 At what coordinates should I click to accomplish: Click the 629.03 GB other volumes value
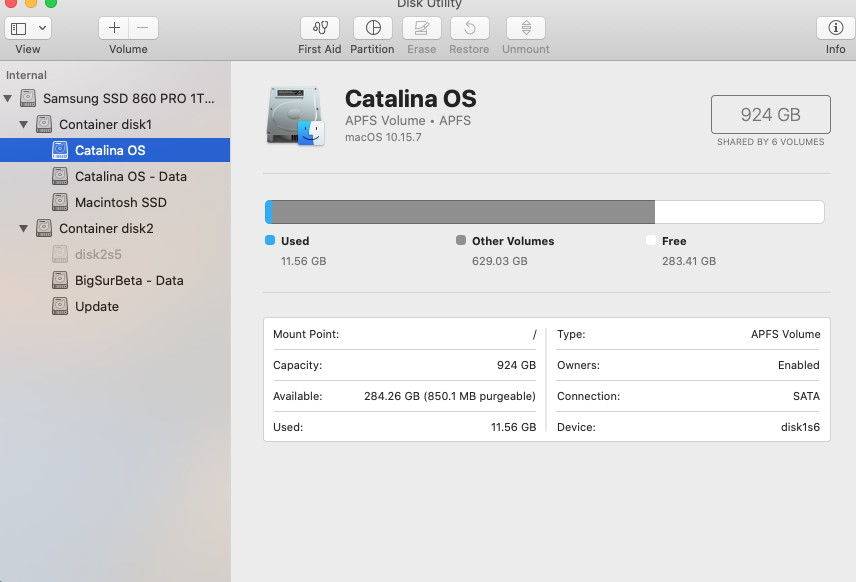coord(500,261)
